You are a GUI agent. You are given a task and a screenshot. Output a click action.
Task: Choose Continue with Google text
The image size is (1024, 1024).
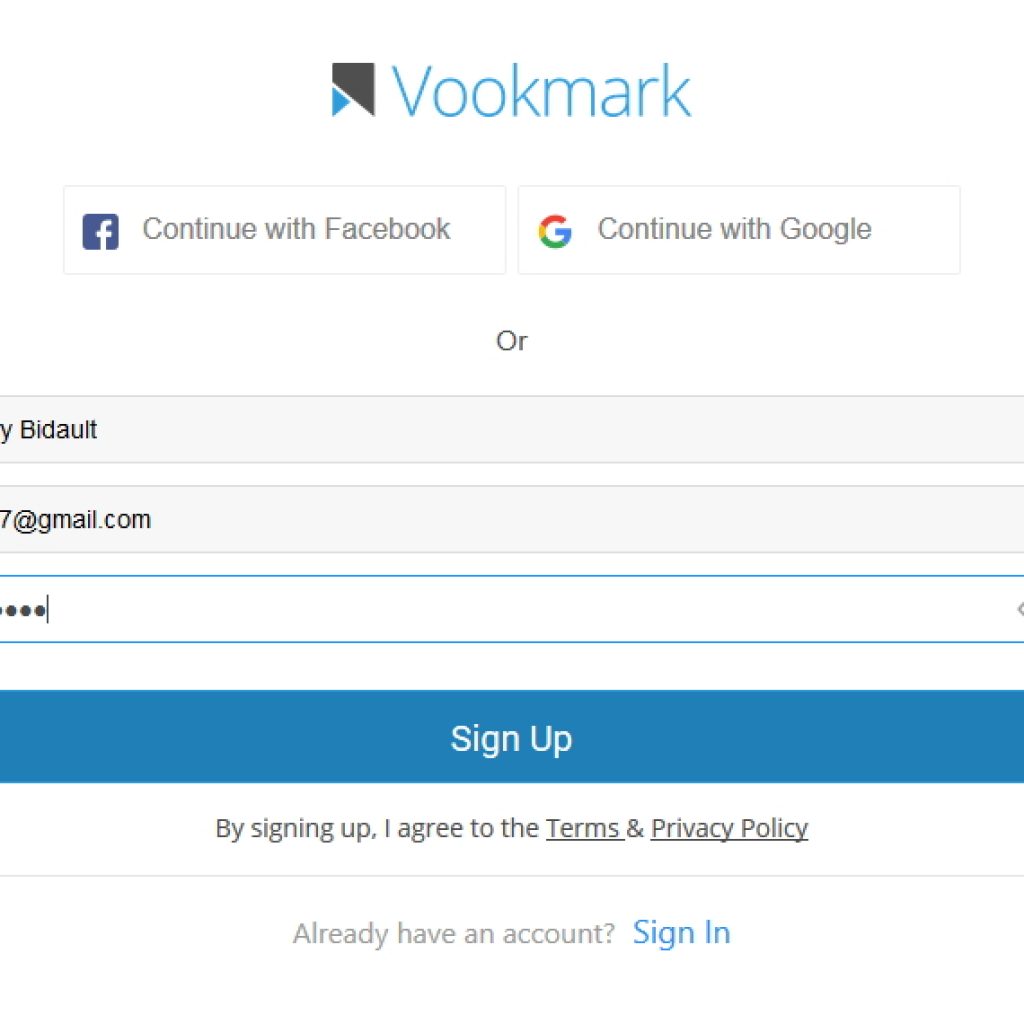pyautogui.click(x=735, y=229)
